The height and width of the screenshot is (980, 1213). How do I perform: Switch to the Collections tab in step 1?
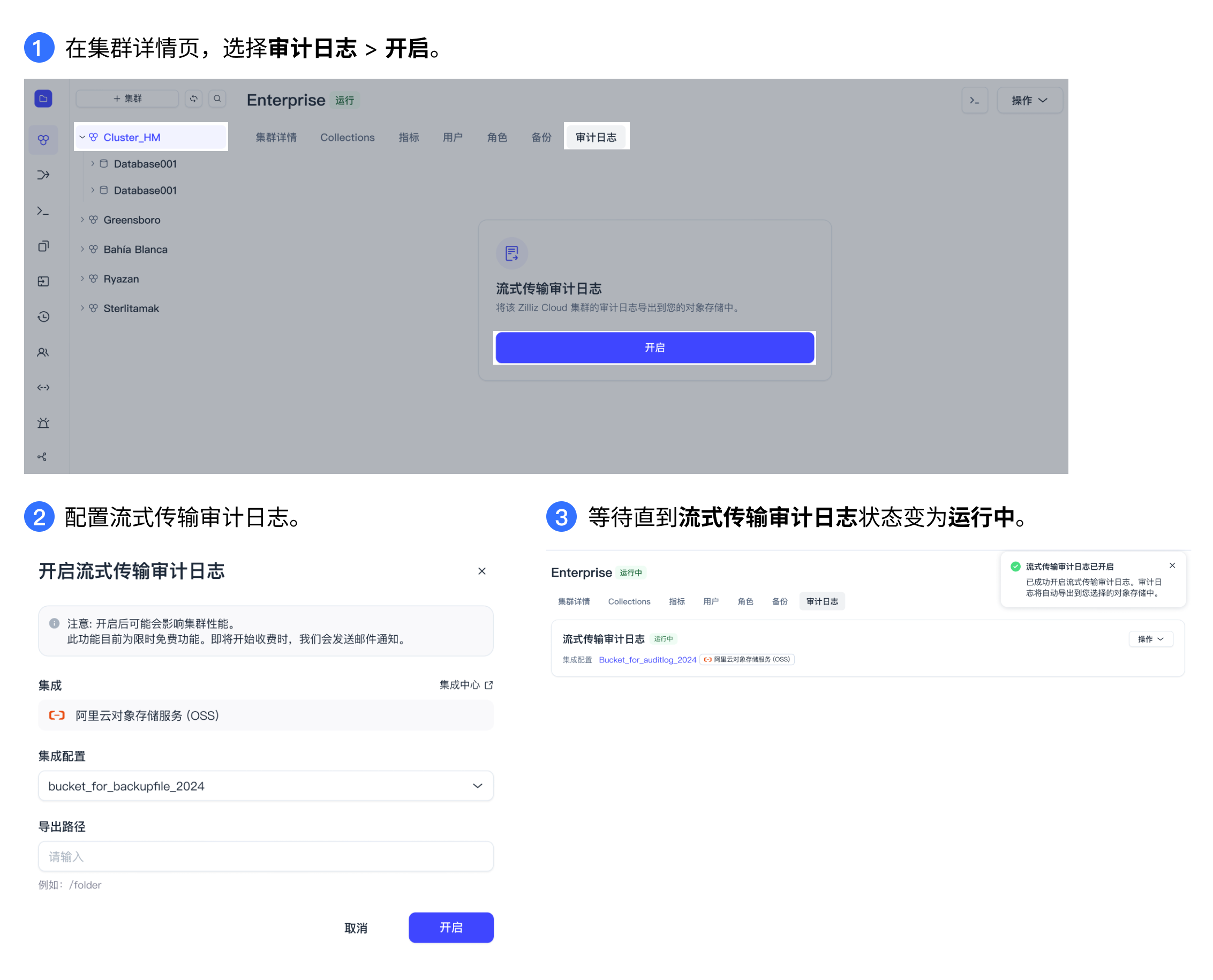348,137
